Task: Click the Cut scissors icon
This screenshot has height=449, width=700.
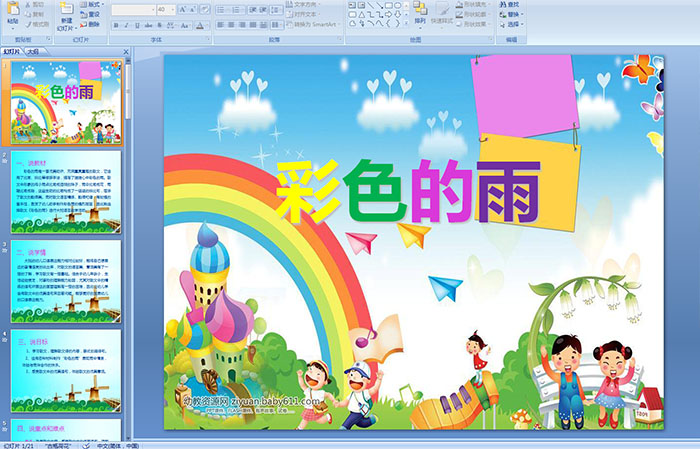Action: pos(28,4)
